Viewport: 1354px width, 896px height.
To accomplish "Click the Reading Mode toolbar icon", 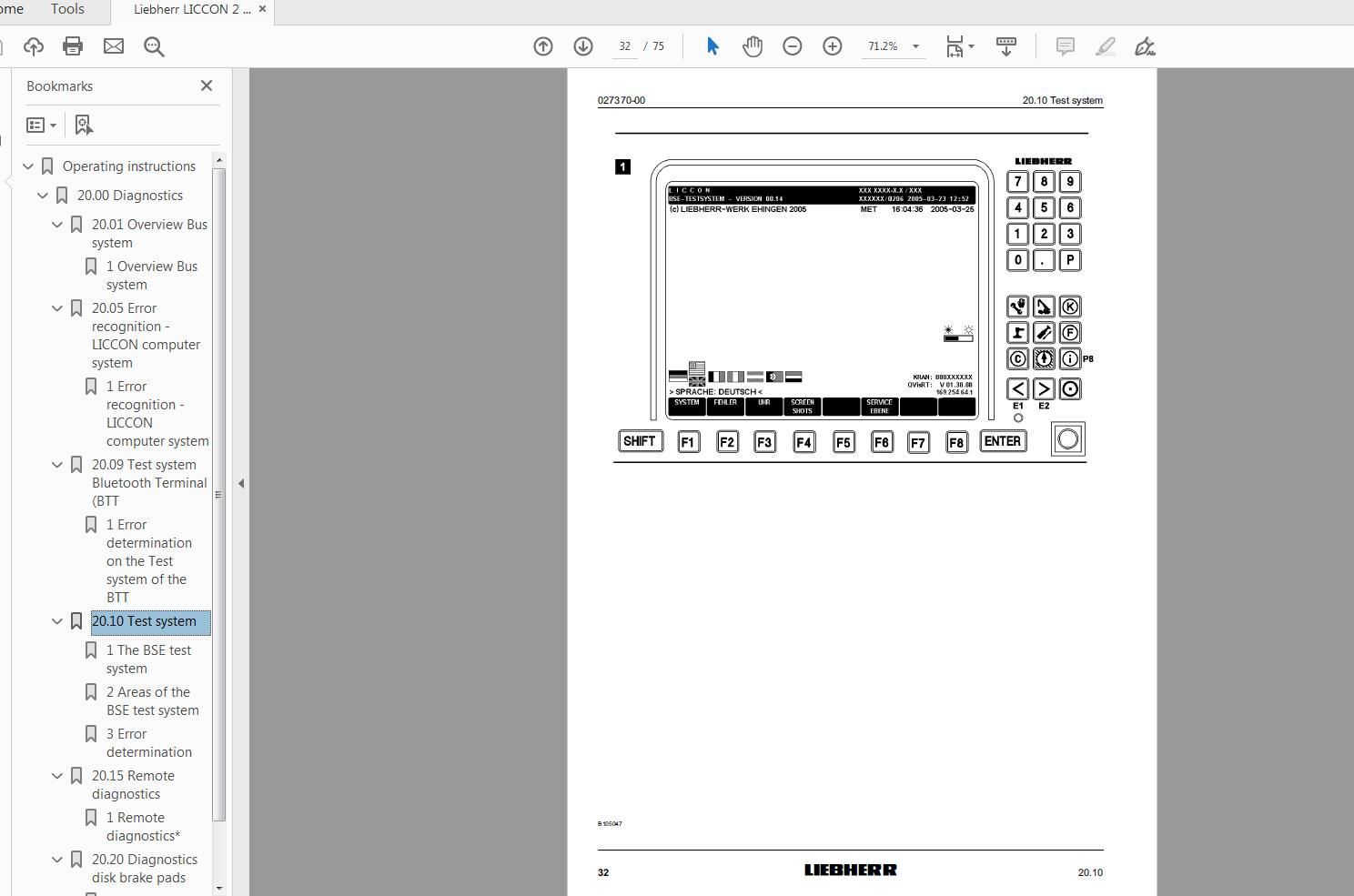I will point(1005,45).
